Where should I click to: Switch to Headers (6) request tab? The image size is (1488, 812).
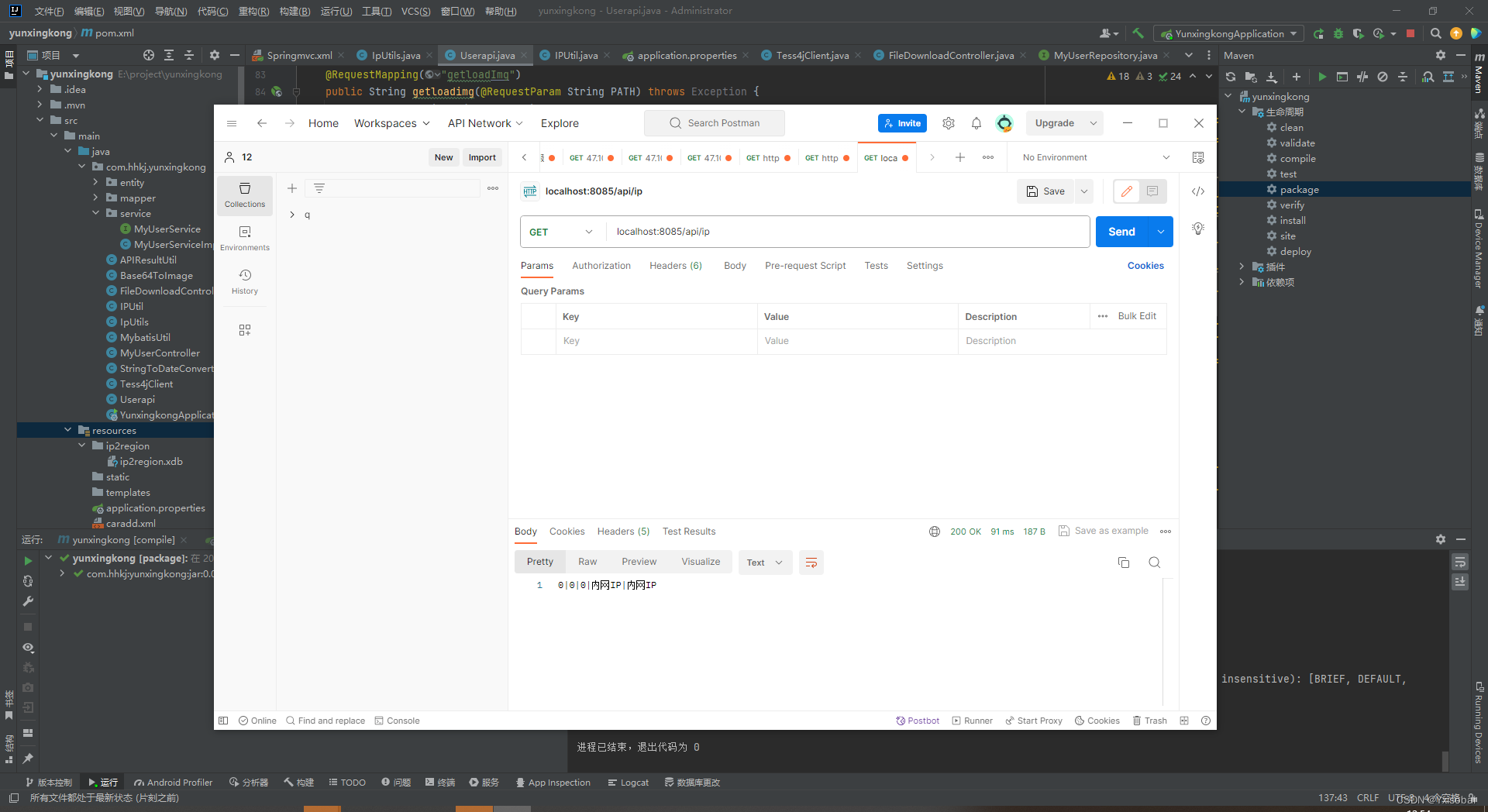676,266
